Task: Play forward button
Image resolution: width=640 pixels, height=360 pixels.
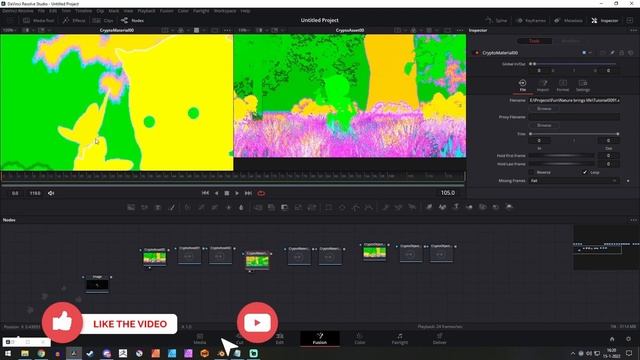Action: tap(237, 193)
